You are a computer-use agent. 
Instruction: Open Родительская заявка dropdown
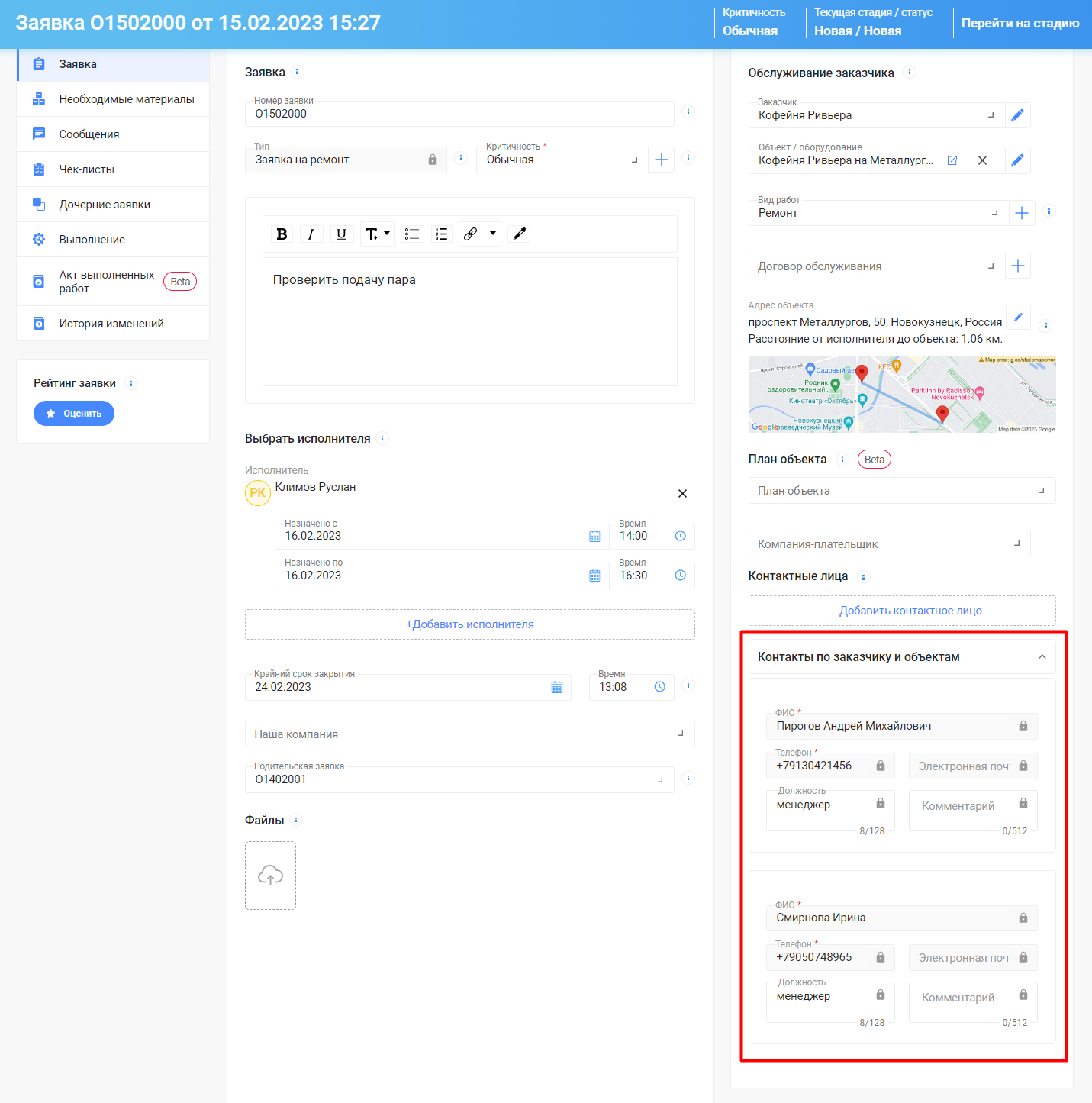(459, 779)
